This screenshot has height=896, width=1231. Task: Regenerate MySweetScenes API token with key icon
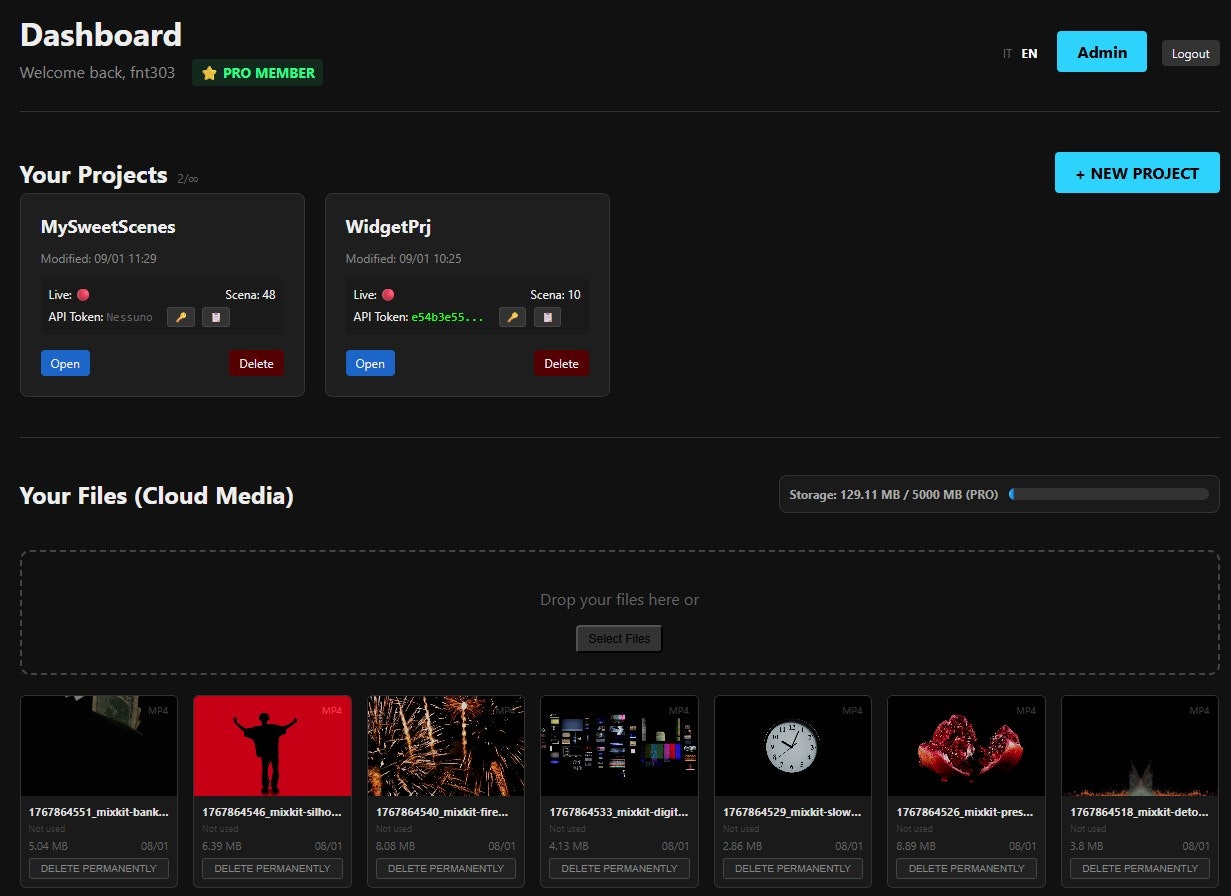[x=181, y=316]
